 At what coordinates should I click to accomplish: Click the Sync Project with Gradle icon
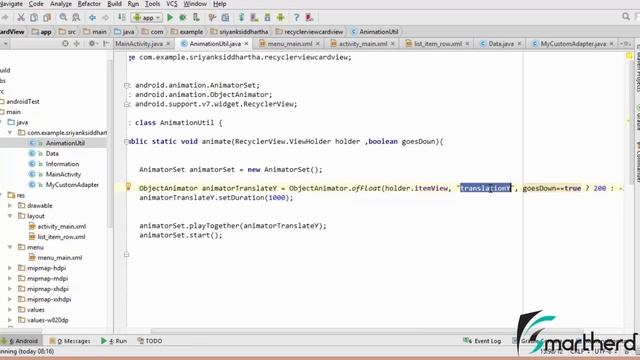(242, 18)
